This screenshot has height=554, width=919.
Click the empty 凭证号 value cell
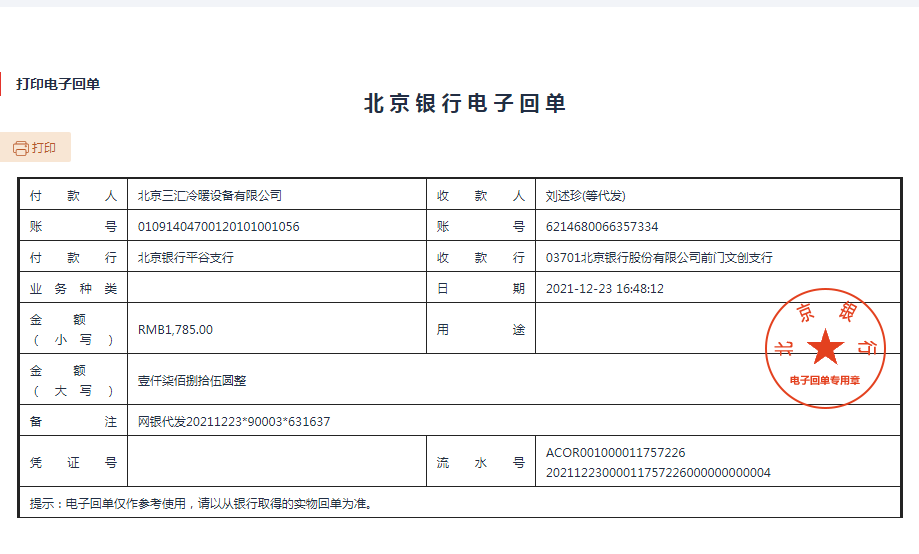click(x=276, y=463)
